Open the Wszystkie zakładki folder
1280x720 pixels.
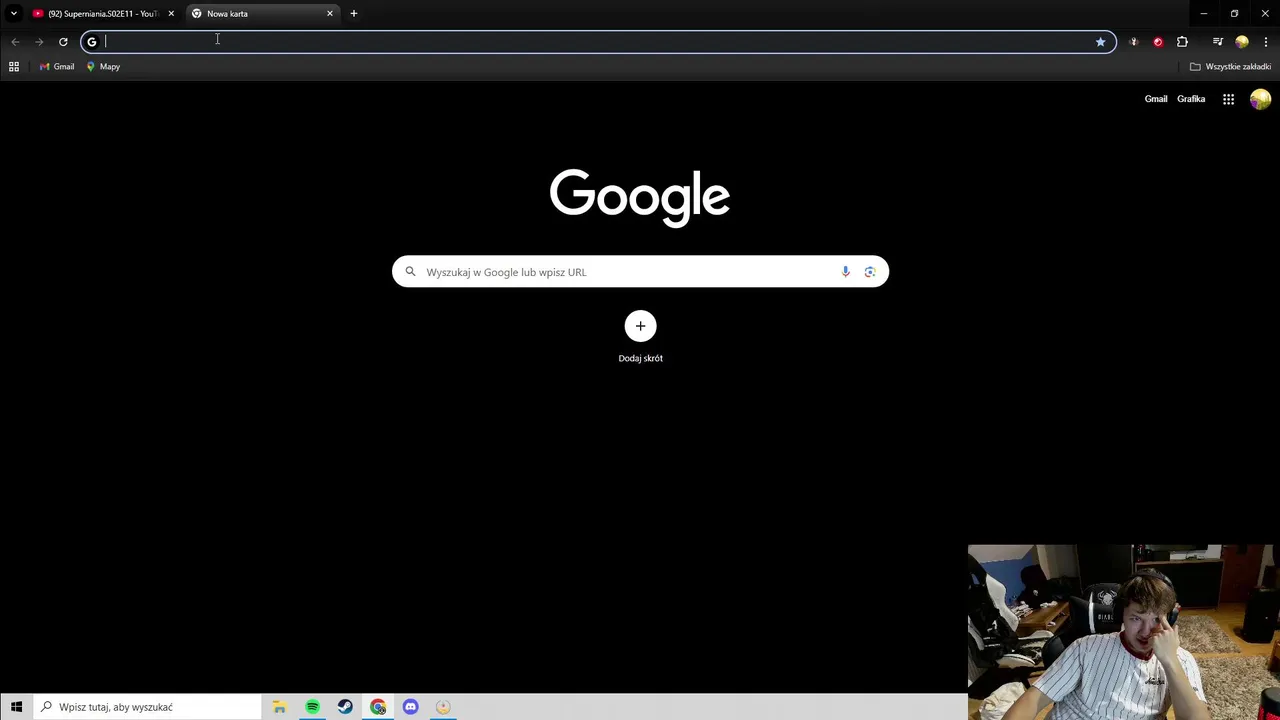click(1230, 67)
